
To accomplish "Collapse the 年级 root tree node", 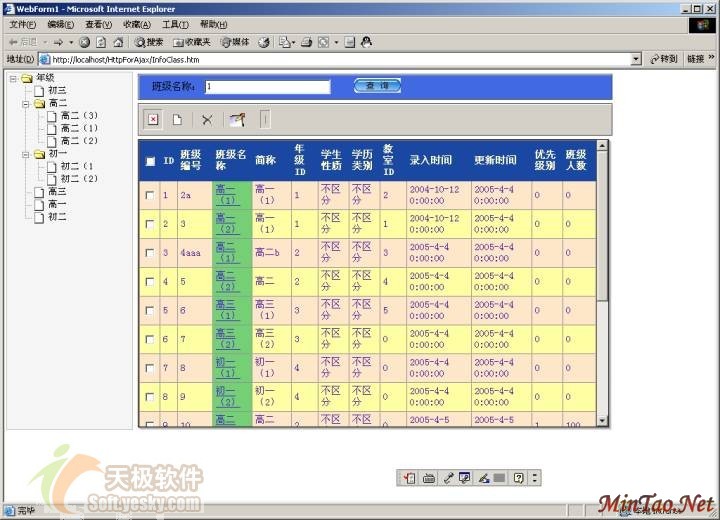I will (x=13, y=78).
